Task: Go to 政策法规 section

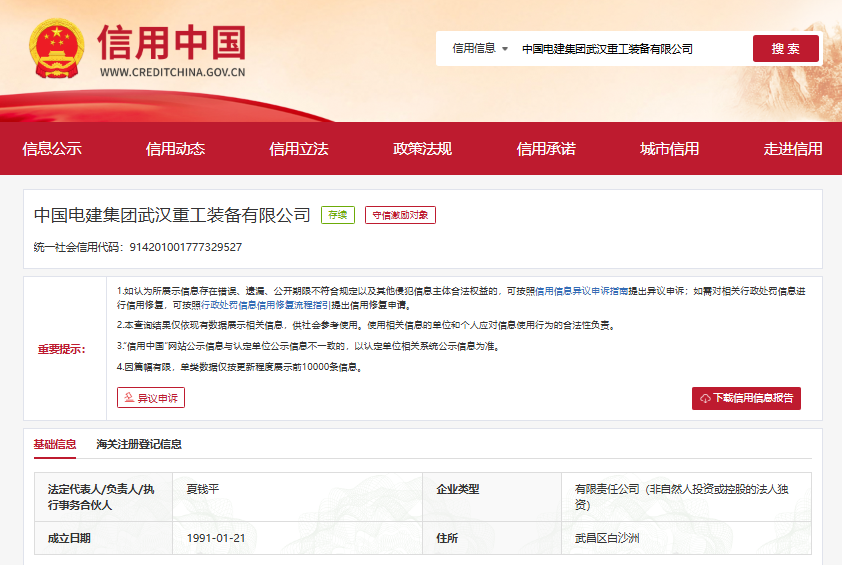Action: coord(423,149)
